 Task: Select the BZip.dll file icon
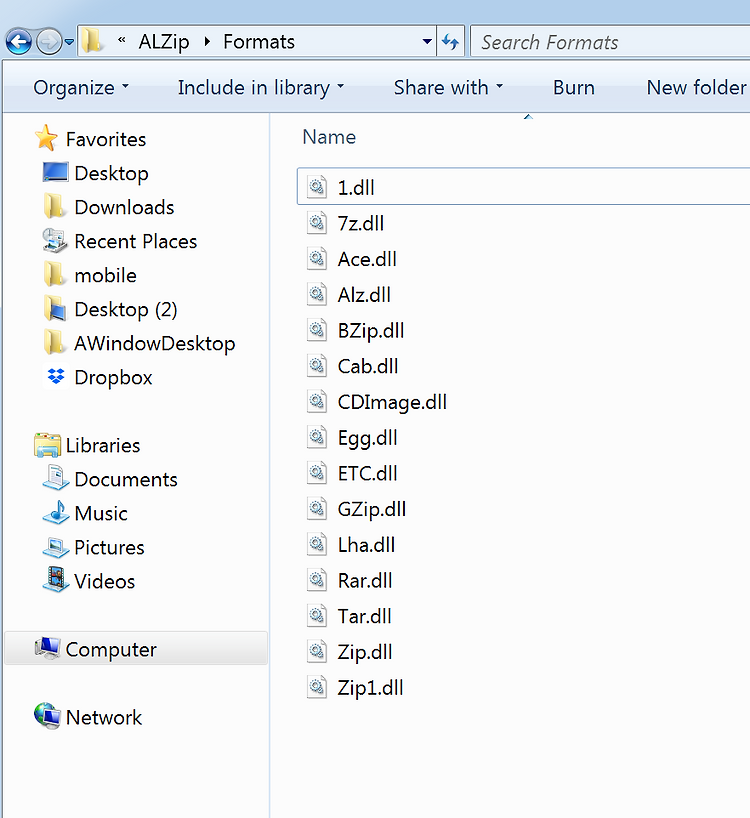317,330
